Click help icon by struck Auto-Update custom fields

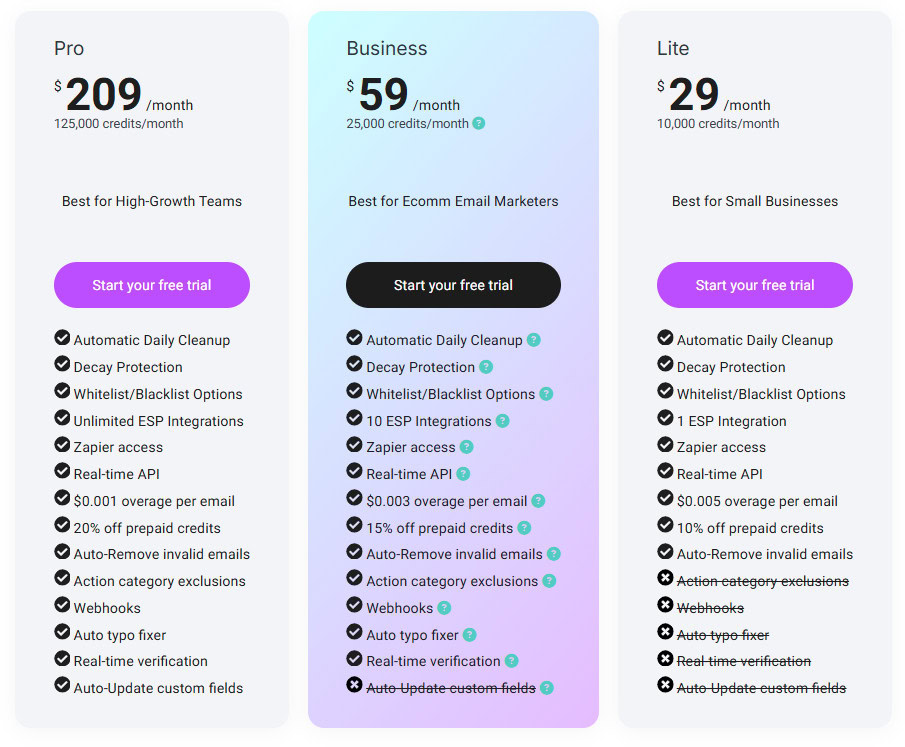(547, 688)
